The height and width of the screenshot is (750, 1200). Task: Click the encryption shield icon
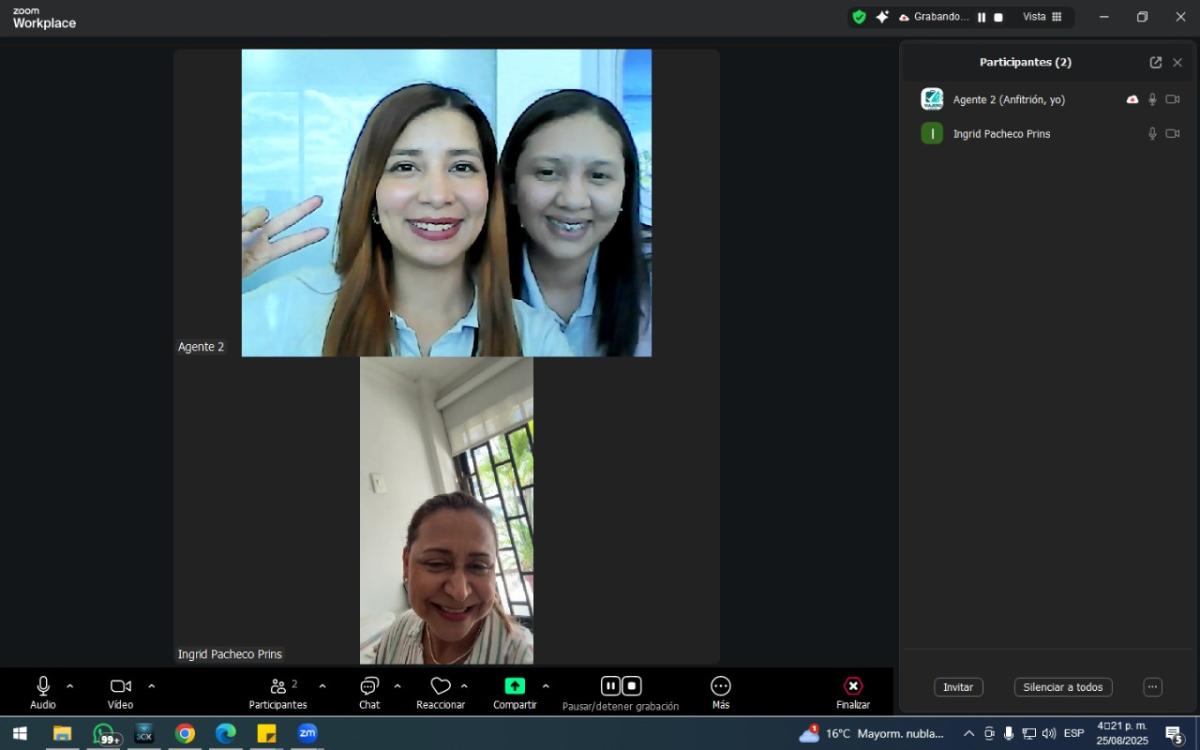(x=858, y=17)
